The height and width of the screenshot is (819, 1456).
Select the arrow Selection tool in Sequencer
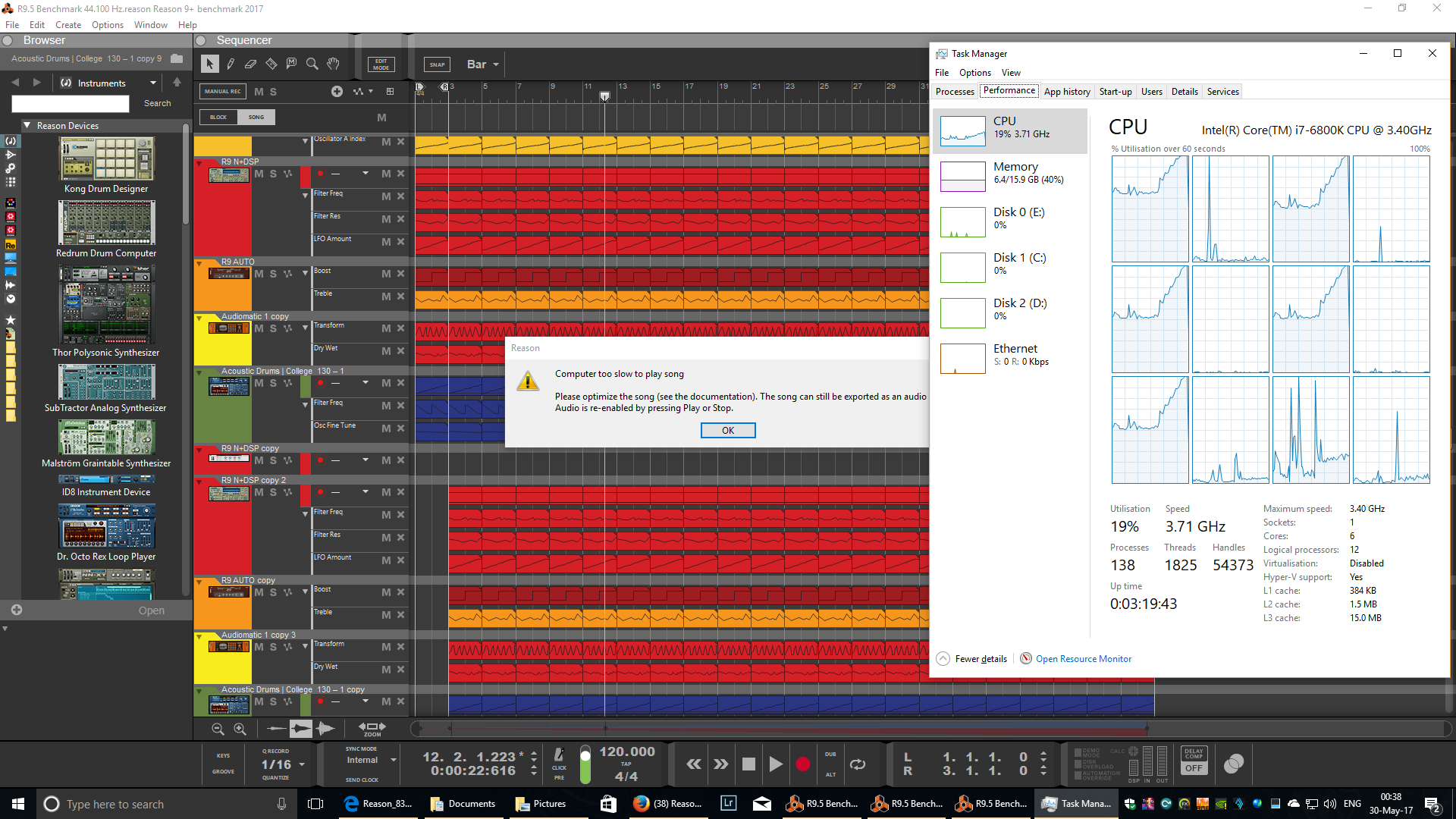point(210,64)
